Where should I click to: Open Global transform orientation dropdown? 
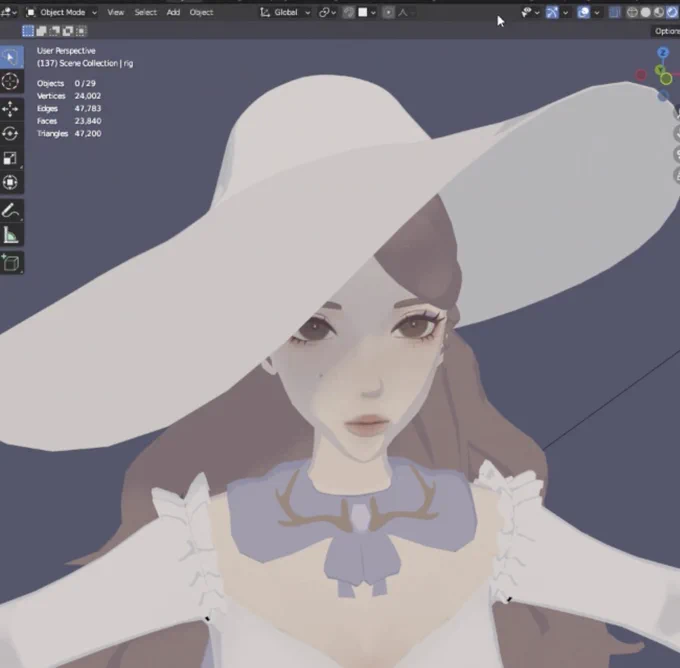284,13
